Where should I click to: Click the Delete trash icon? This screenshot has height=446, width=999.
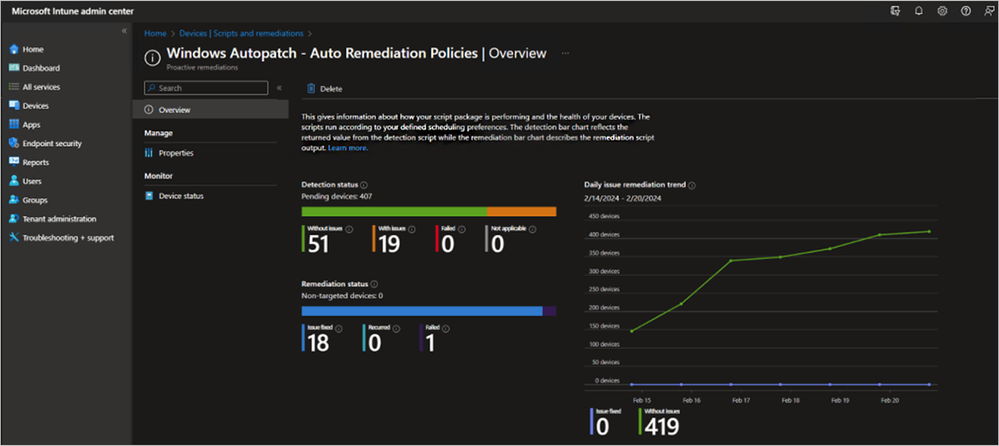[311, 88]
